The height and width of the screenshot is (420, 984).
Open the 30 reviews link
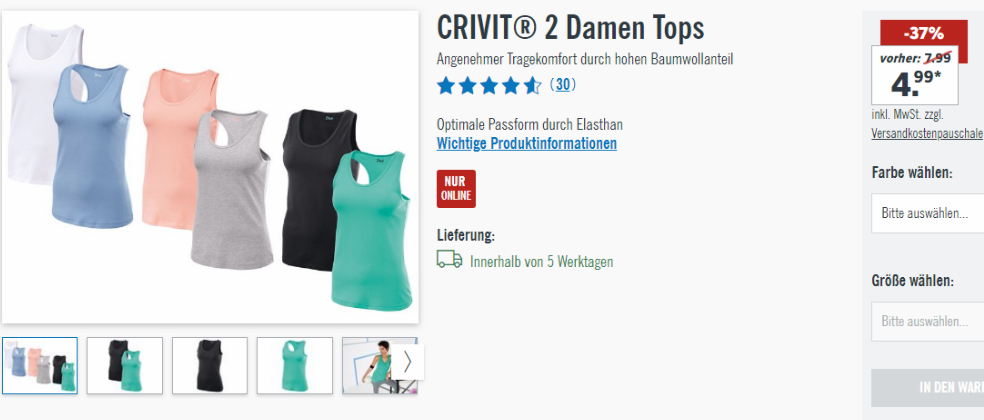click(563, 85)
